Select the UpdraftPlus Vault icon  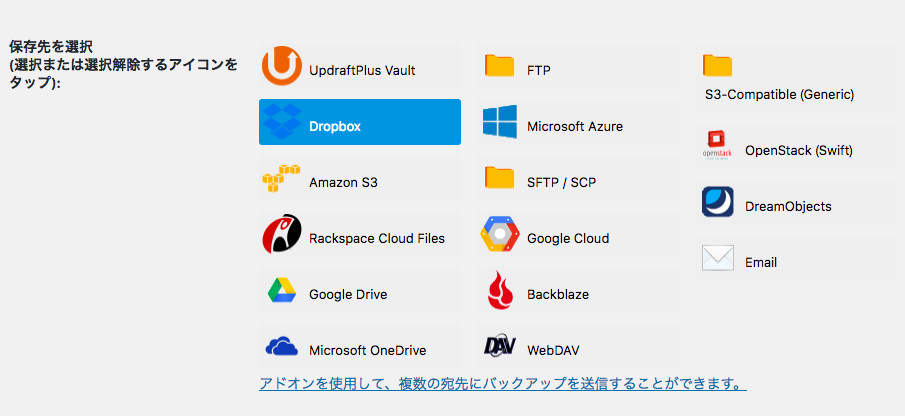[282, 65]
